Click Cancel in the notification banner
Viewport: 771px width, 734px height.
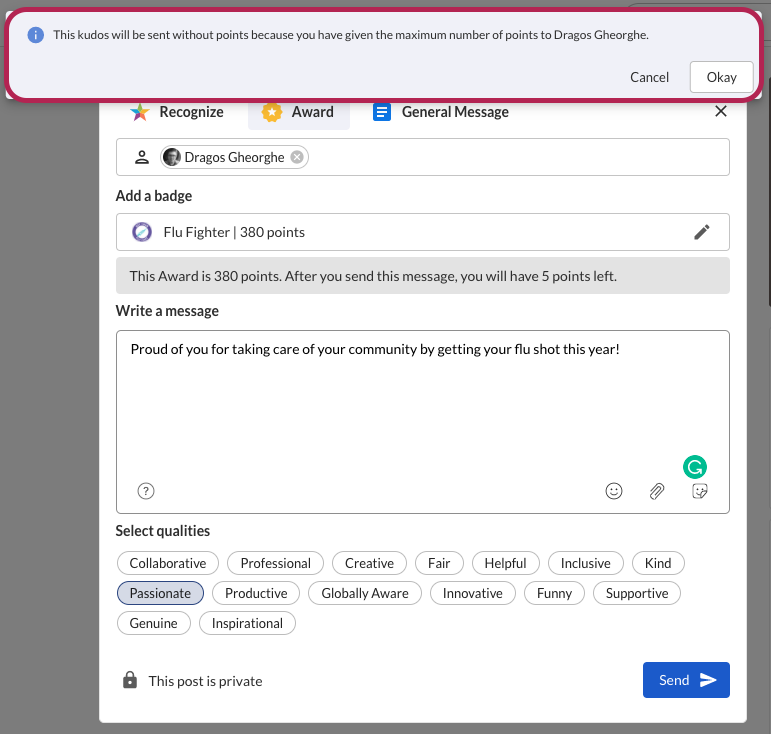[650, 77]
